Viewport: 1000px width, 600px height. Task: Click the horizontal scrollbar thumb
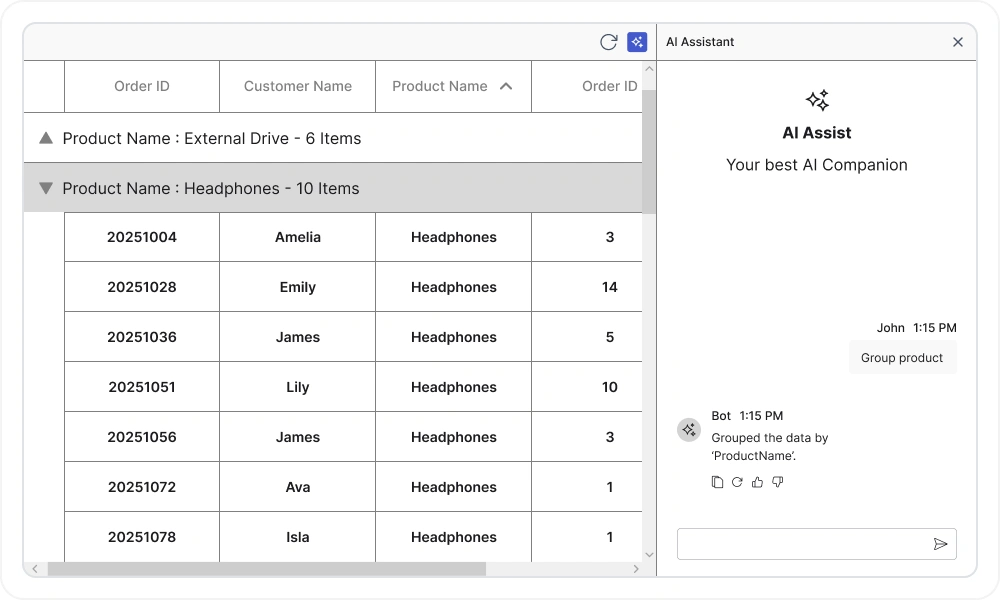pos(267,569)
